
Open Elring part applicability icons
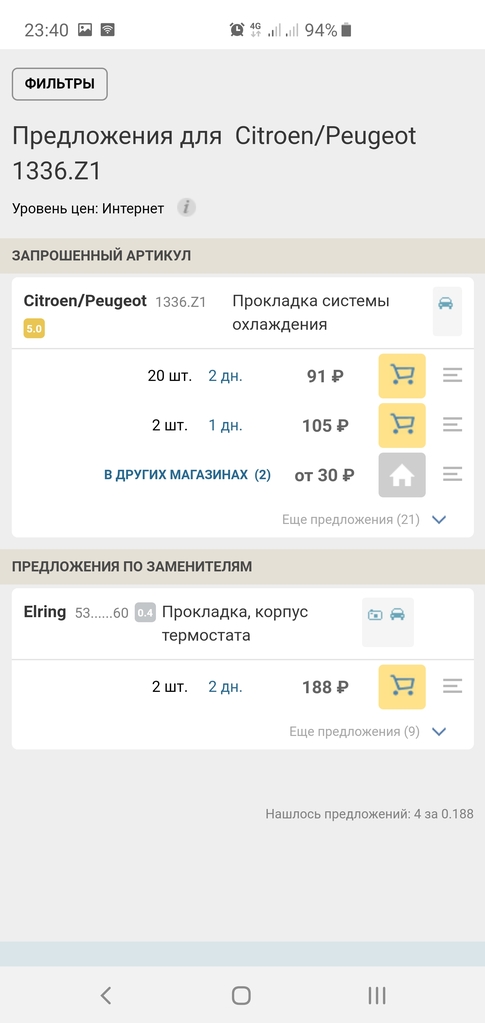pyautogui.click(x=388, y=622)
